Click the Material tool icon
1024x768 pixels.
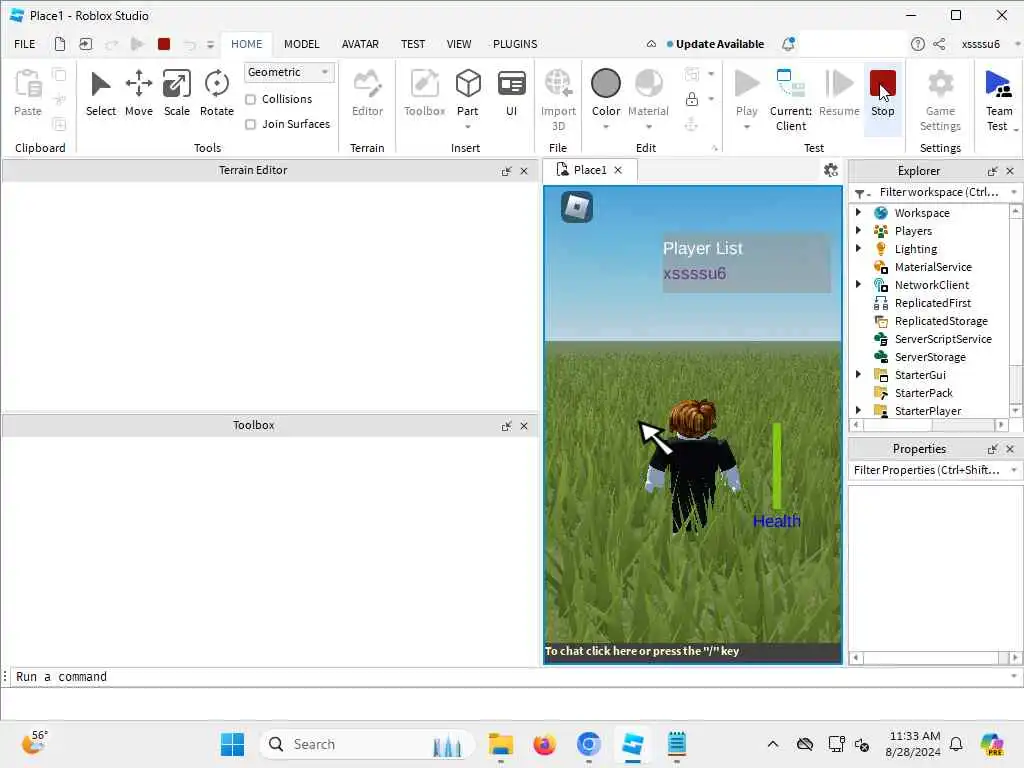click(648, 84)
